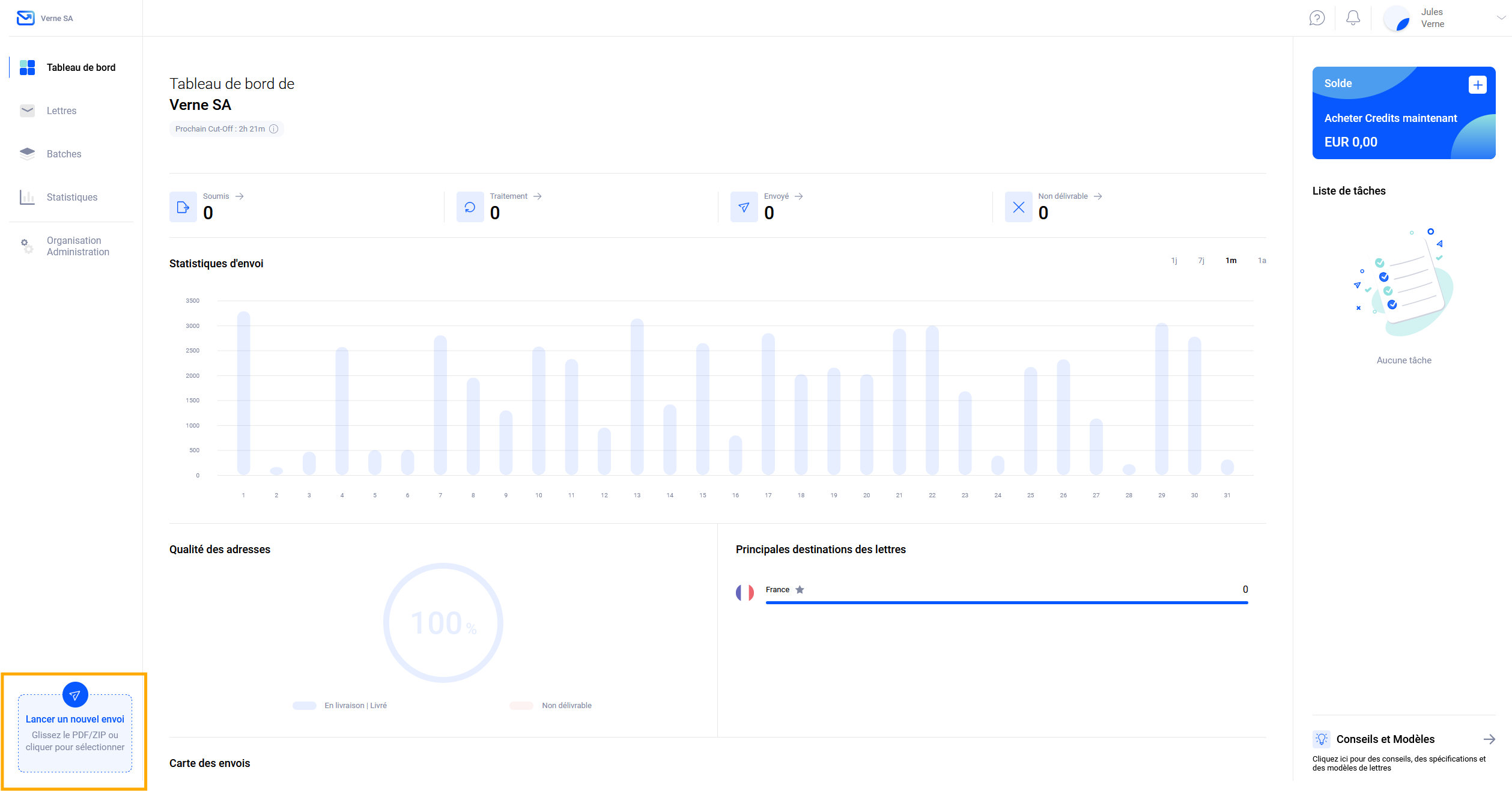This screenshot has height=791, width=1512.
Task: Open the notifications bell
Action: coord(1353,18)
